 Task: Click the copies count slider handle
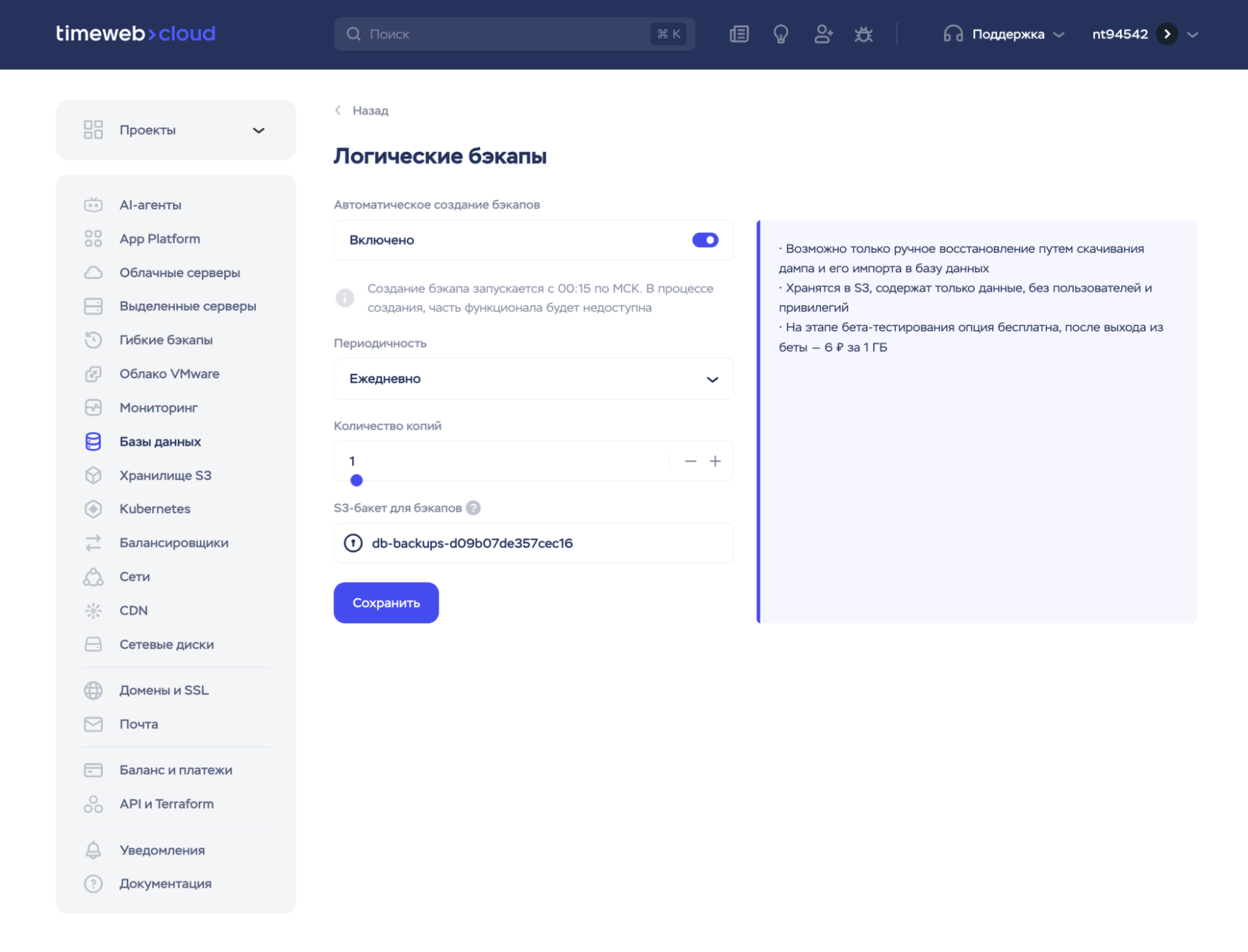coord(356,480)
